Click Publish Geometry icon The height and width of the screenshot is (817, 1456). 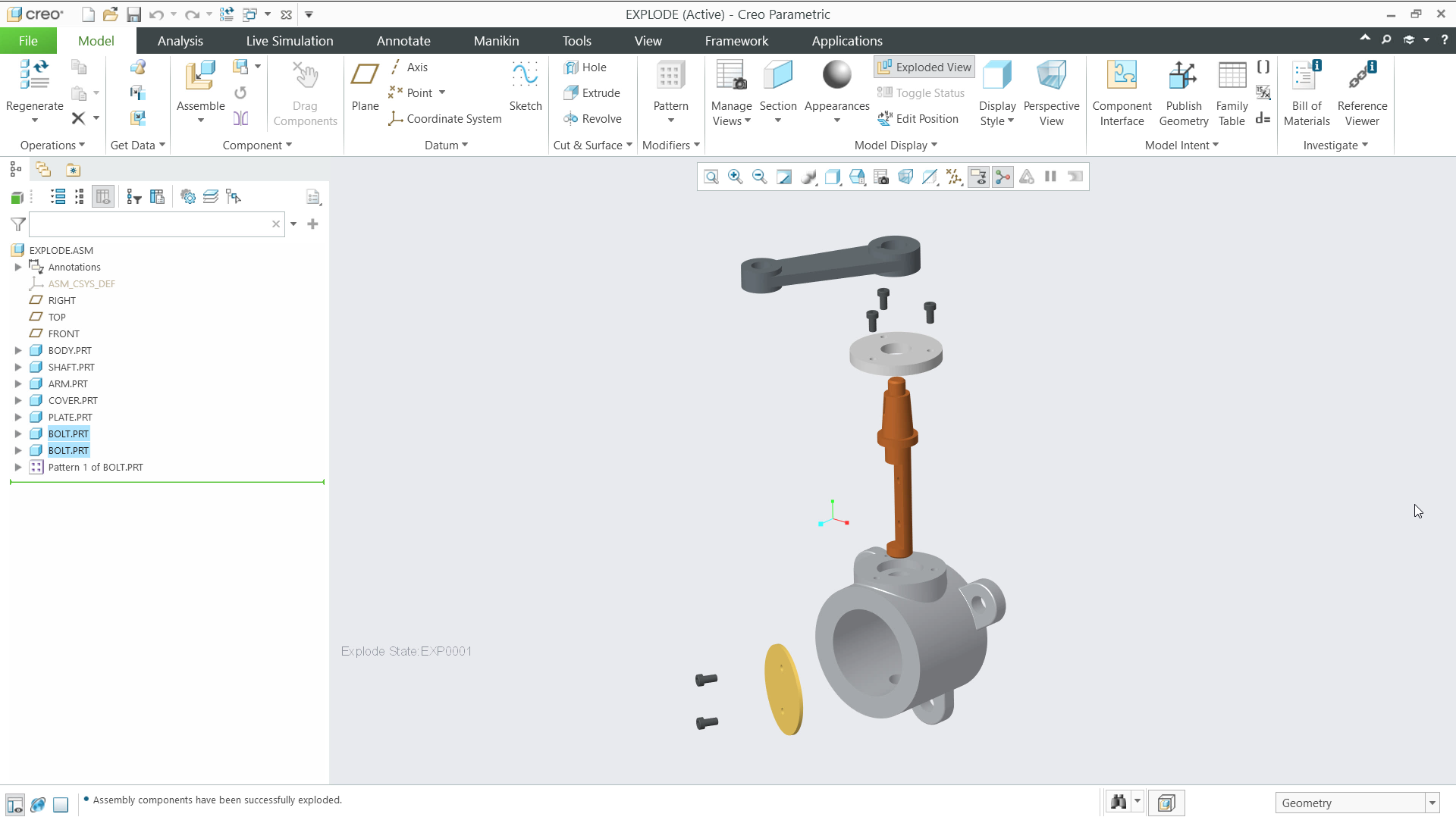tap(1183, 75)
